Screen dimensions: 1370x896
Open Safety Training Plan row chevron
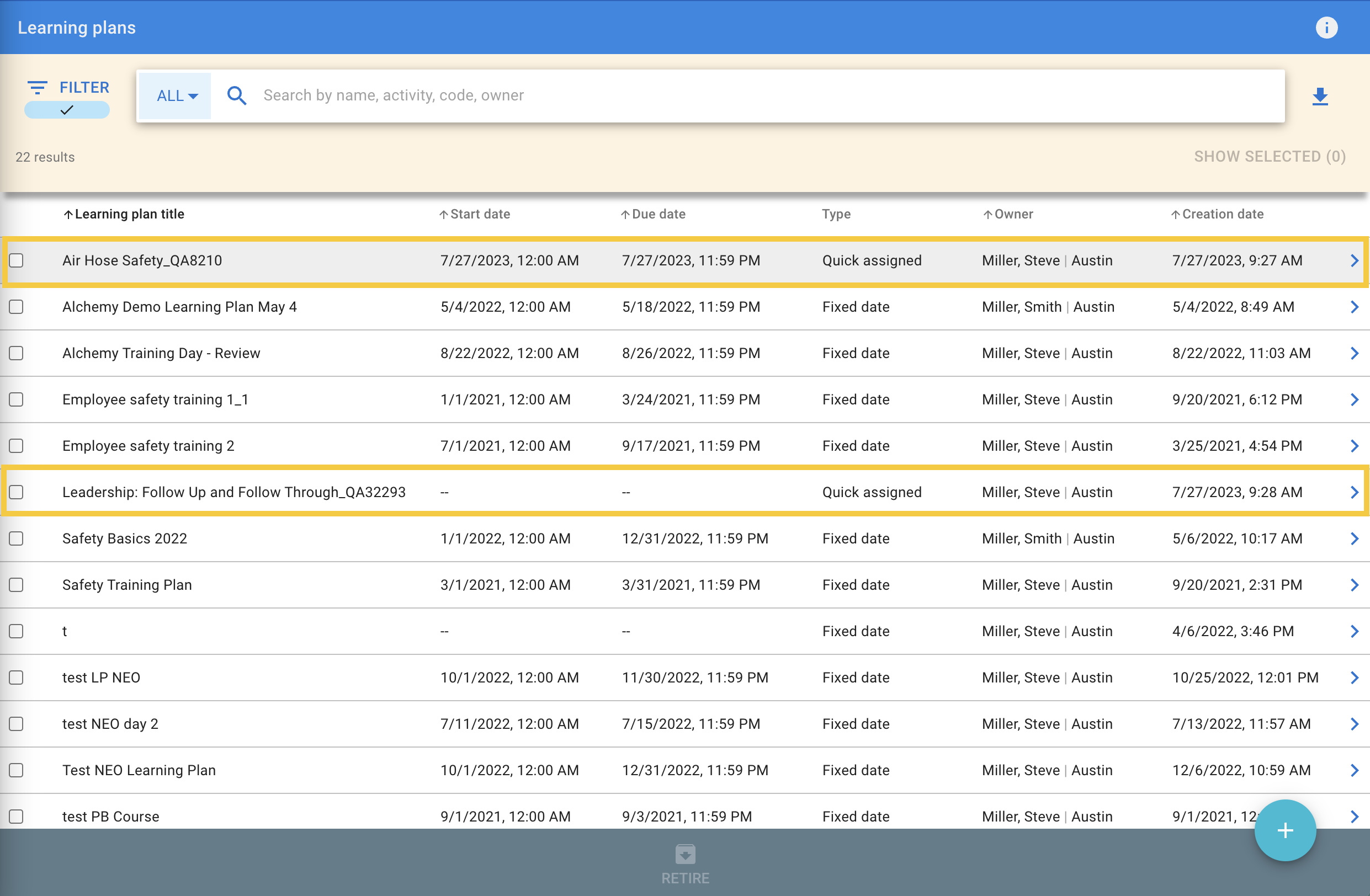click(x=1355, y=585)
